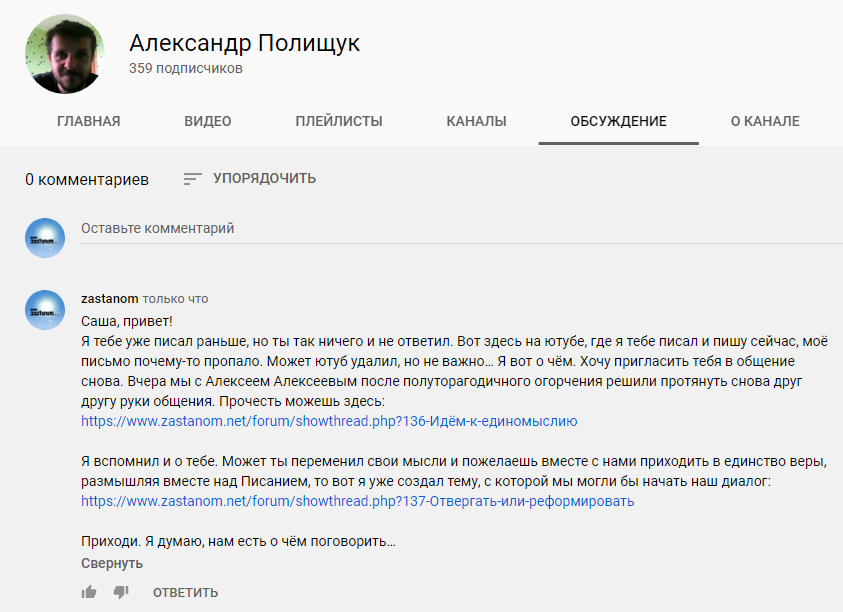The image size is (843, 612).
Task: Click the zastanom avatar beside the comment box
Action: coord(45,238)
